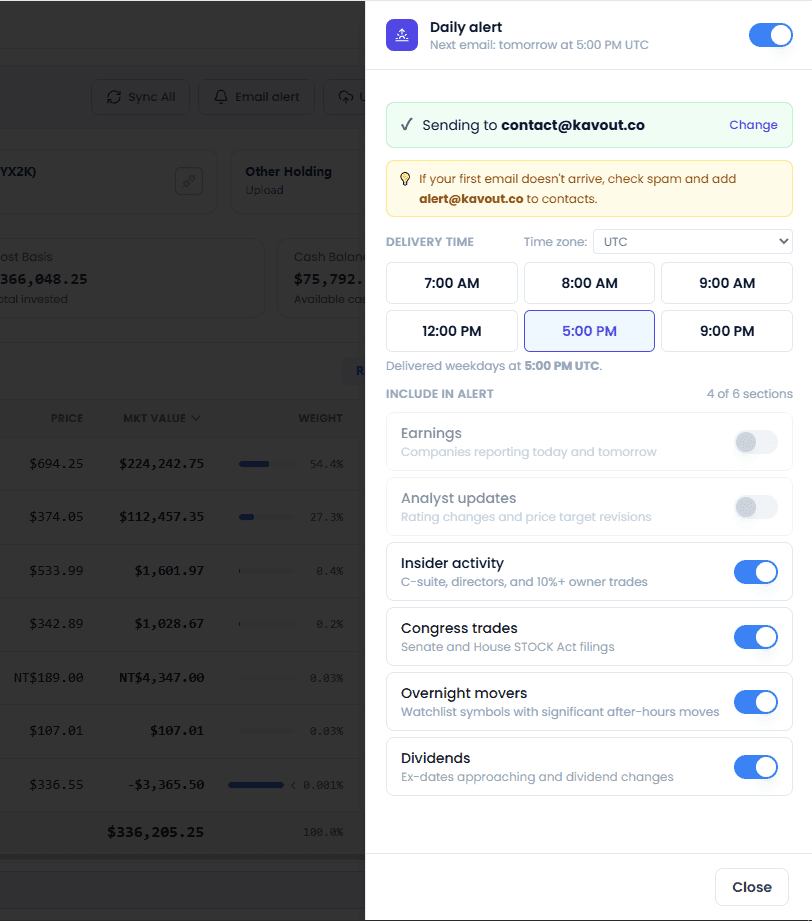Disable the Dividends toggle
Image resolution: width=812 pixels, height=921 pixels.
point(756,767)
